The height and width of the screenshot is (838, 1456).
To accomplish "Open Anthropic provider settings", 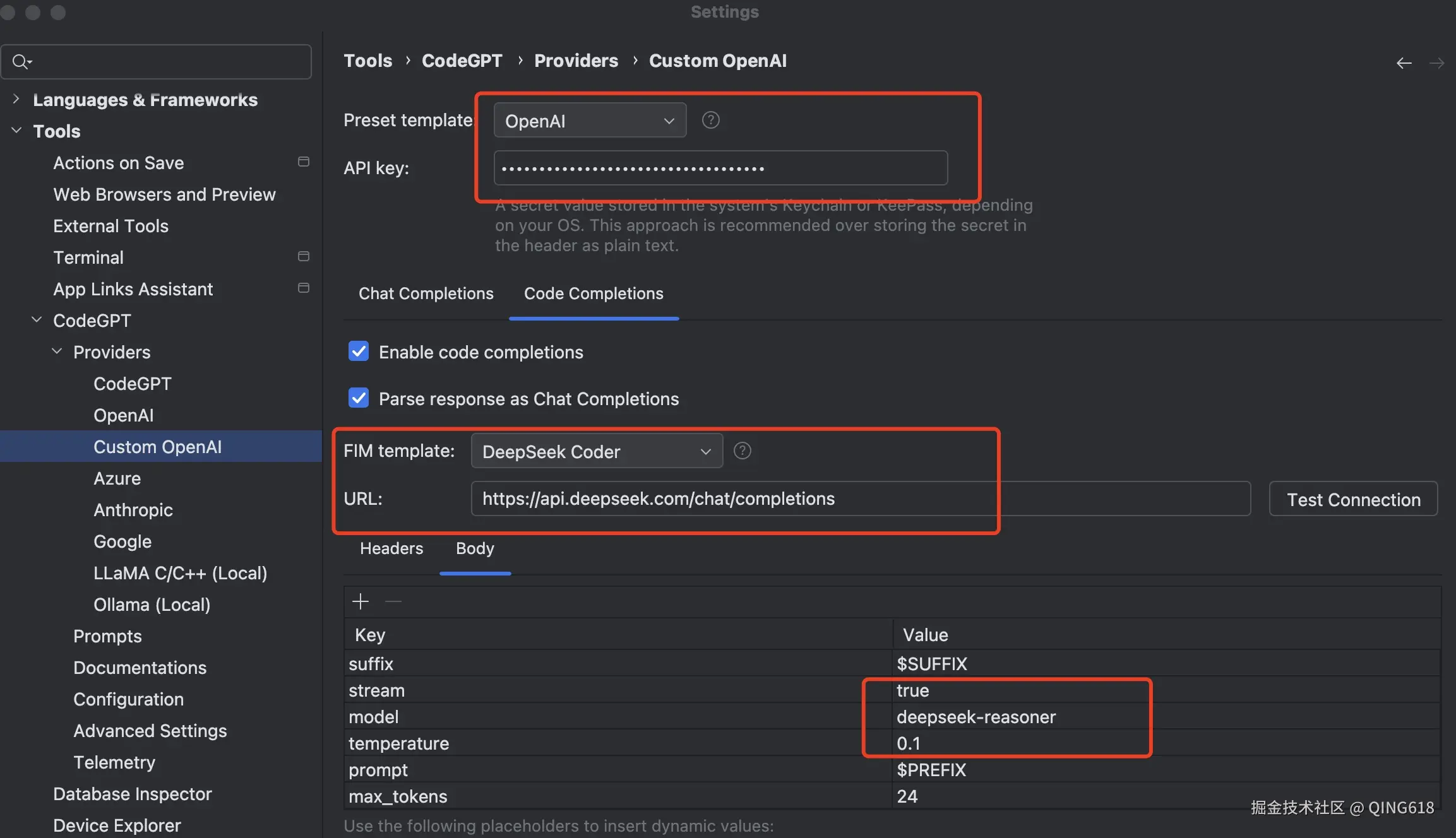I will 133,510.
